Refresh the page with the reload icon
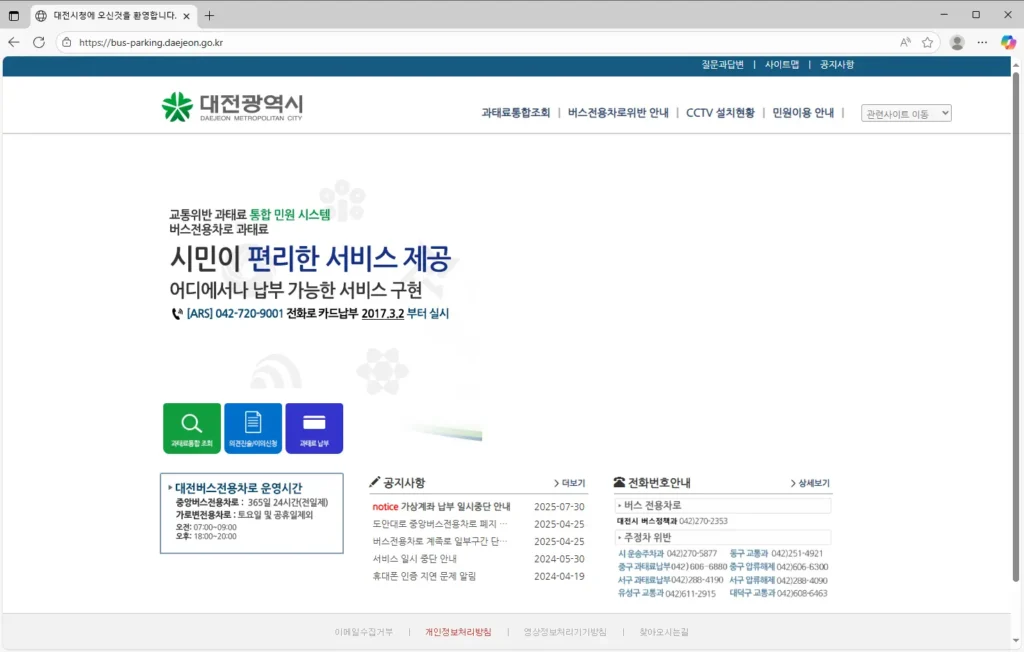The width and height of the screenshot is (1024, 652). click(x=39, y=42)
